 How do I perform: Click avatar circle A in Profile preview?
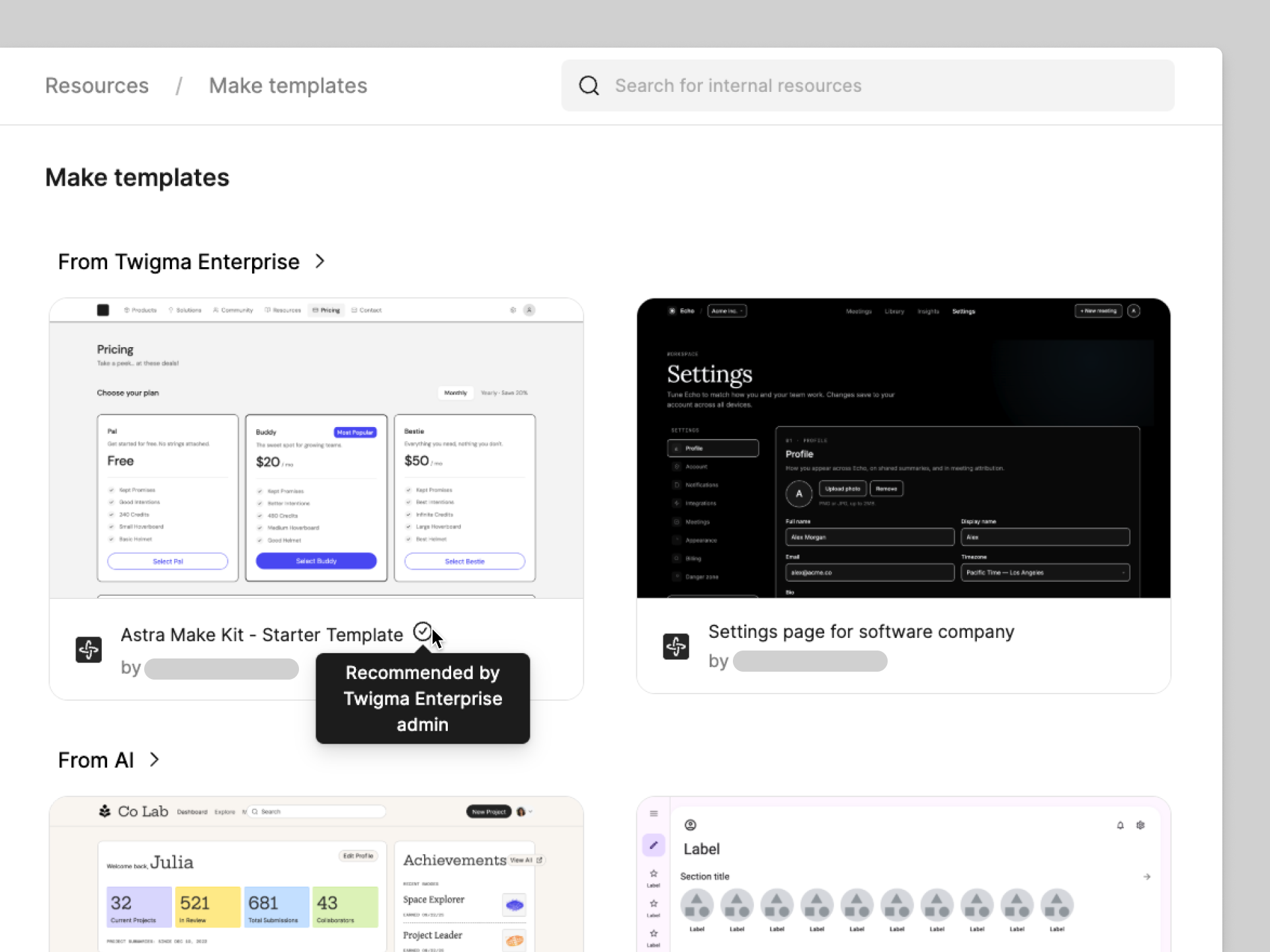click(799, 494)
